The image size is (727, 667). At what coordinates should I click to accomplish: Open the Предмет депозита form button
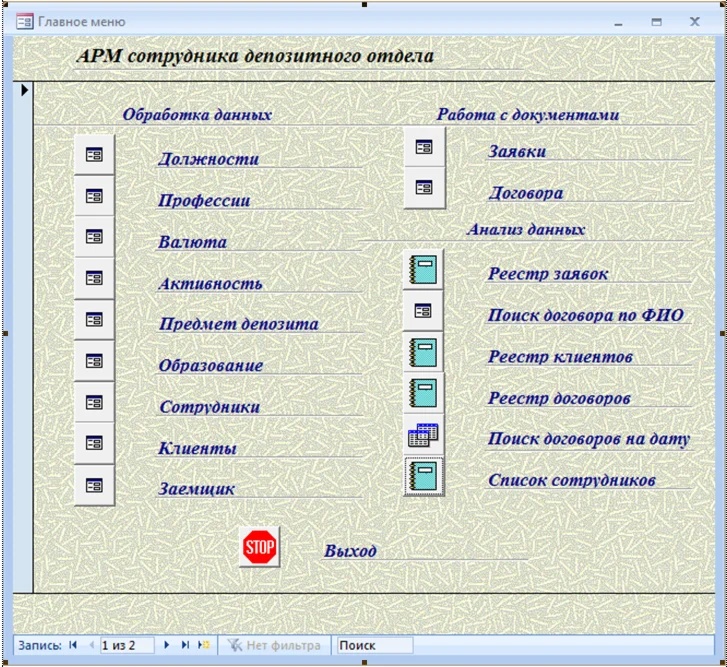(94, 319)
